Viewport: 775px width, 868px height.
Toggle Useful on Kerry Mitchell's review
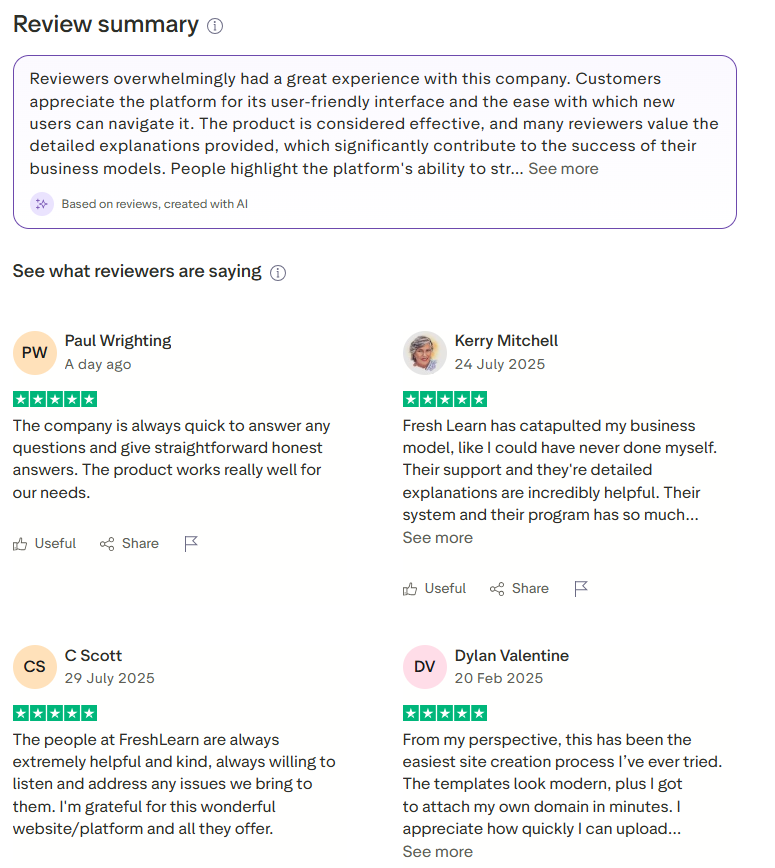tap(434, 588)
